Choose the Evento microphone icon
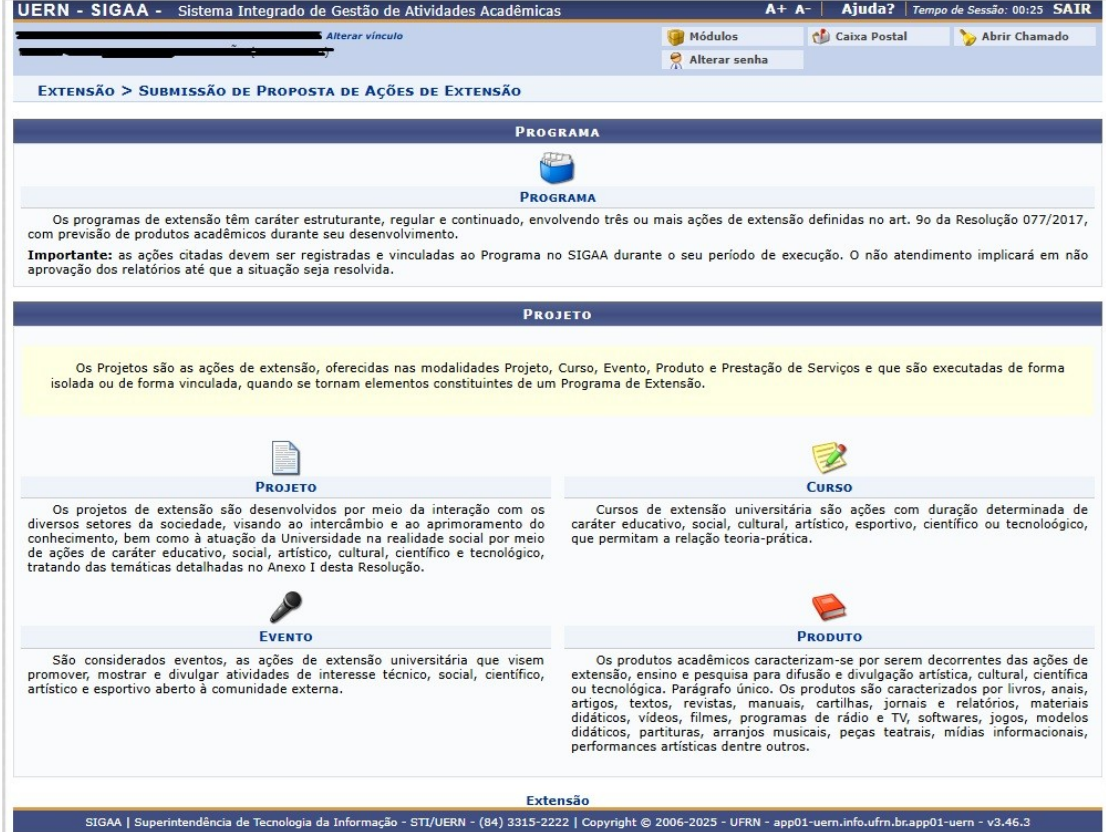The image size is (1106, 832). click(x=286, y=607)
